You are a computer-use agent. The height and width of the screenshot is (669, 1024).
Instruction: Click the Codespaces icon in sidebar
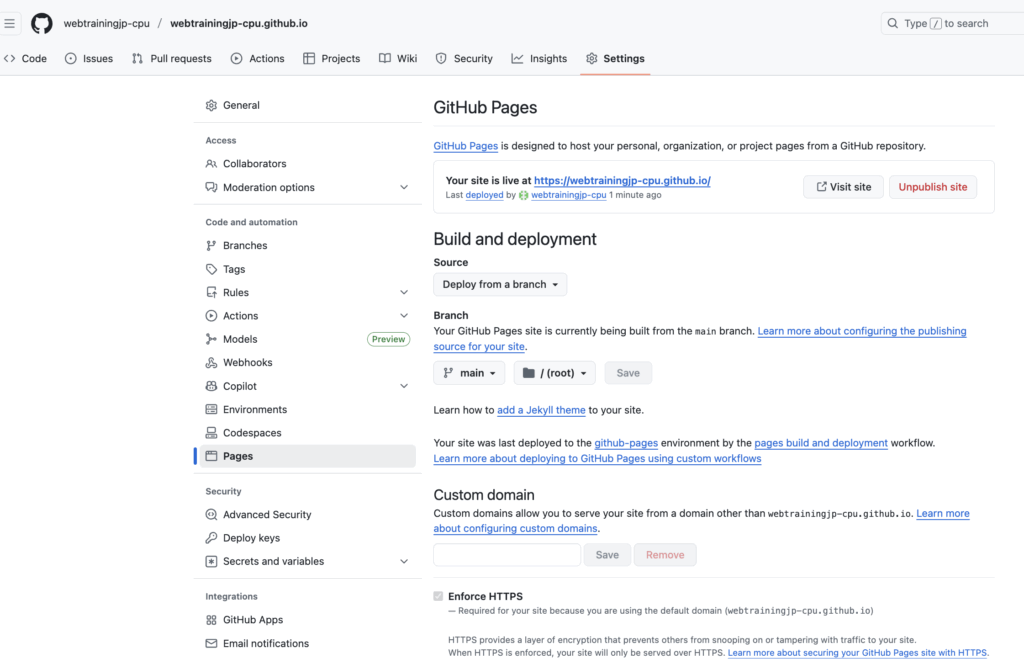(x=211, y=433)
